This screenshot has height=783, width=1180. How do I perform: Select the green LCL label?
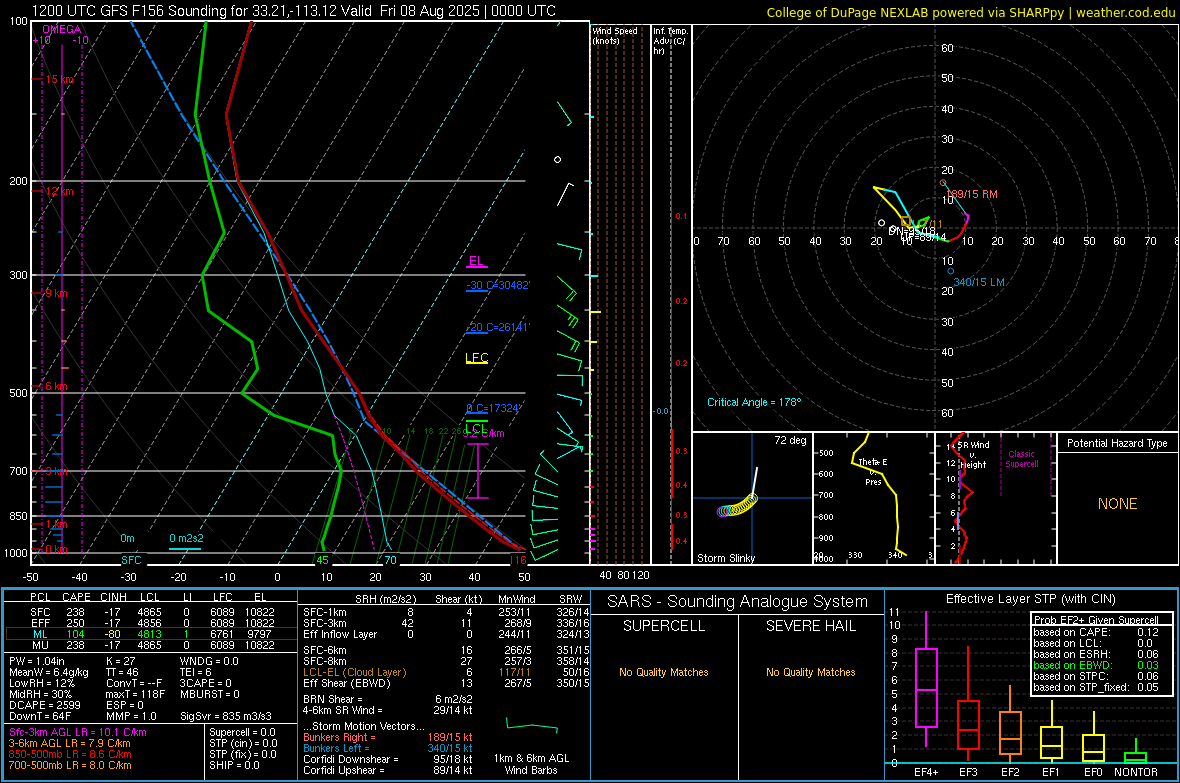click(476, 428)
